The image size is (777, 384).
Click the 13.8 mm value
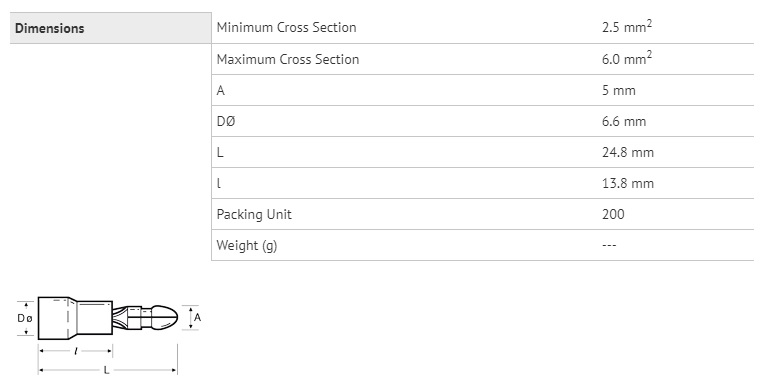628,183
